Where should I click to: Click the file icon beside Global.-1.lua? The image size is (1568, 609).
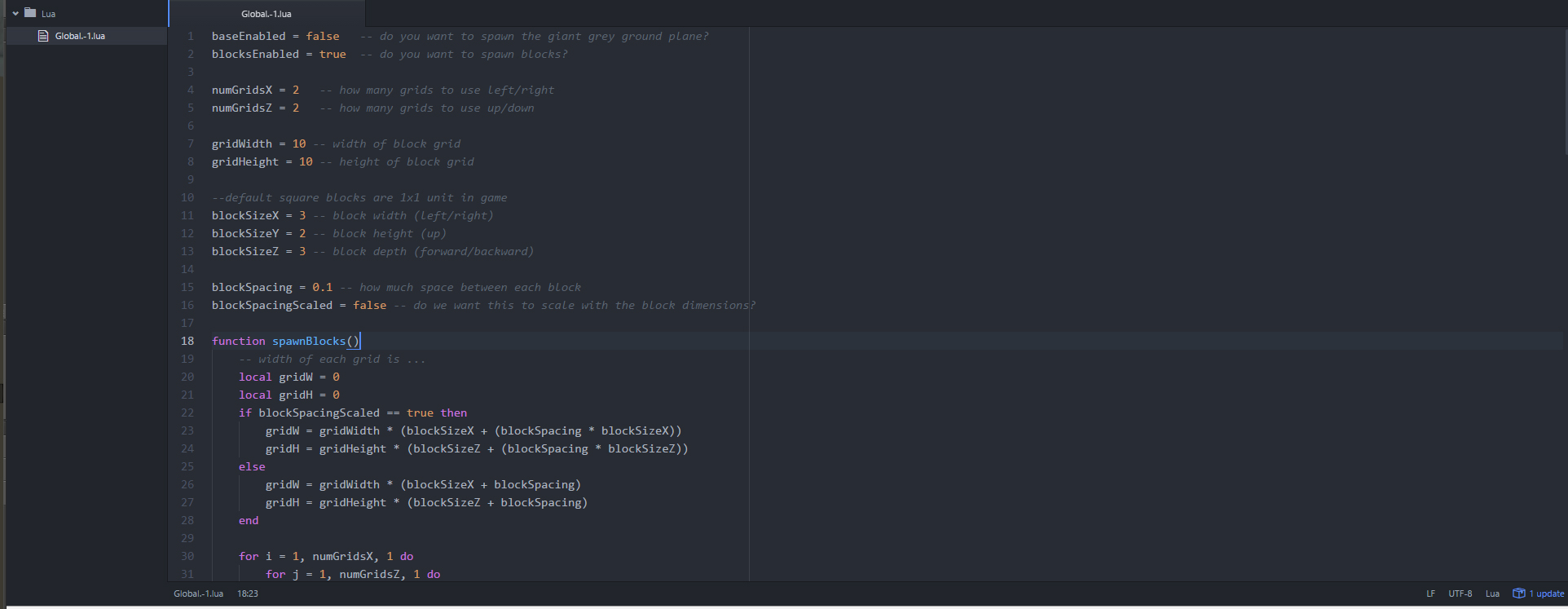pos(43,36)
